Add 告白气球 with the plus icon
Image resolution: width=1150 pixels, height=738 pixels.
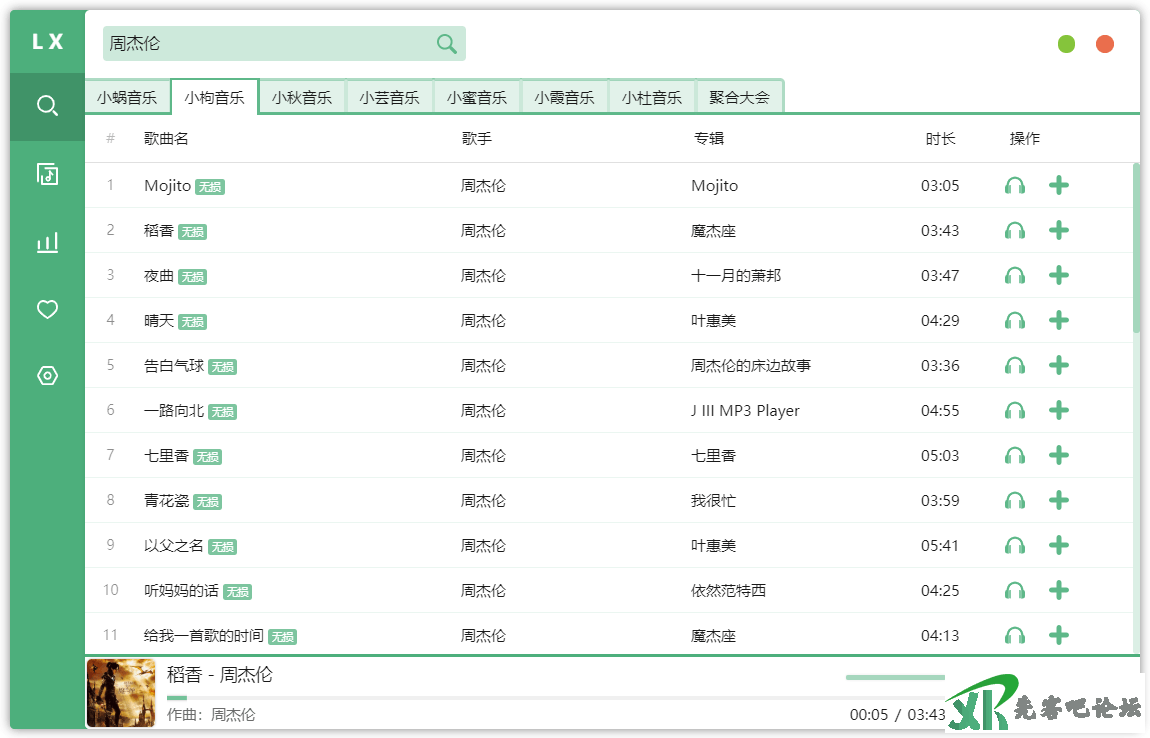pos(1059,365)
